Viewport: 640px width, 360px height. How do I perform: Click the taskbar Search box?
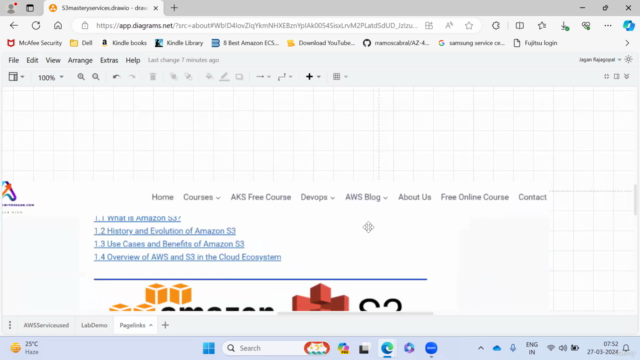pyautogui.click(x=276, y=348)
